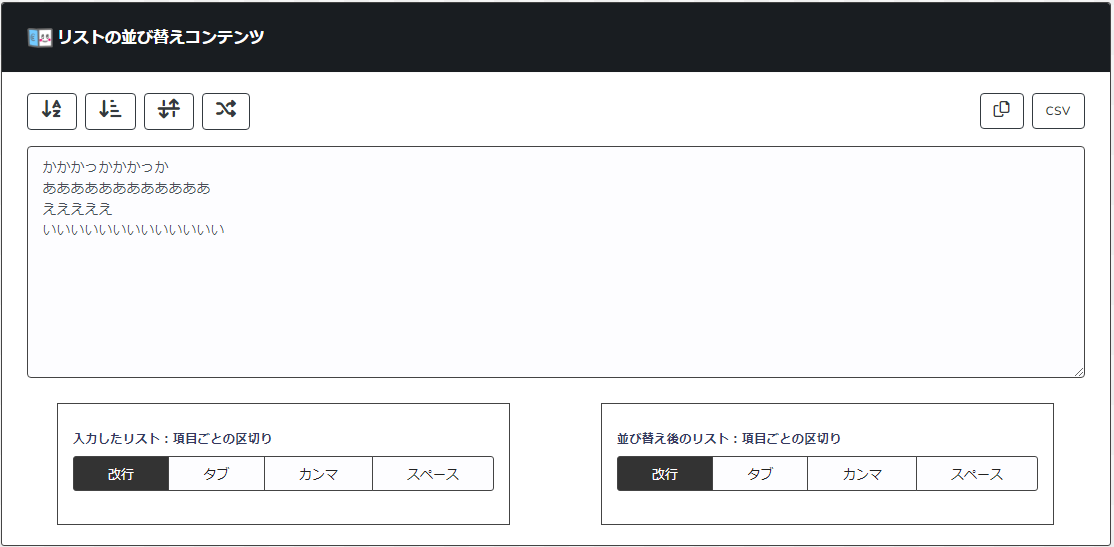Image resolution: width=1114 pixels, height=547 pixels.
Task: Click the header title リストの並び替えコンテンツ
Action: 161,37
